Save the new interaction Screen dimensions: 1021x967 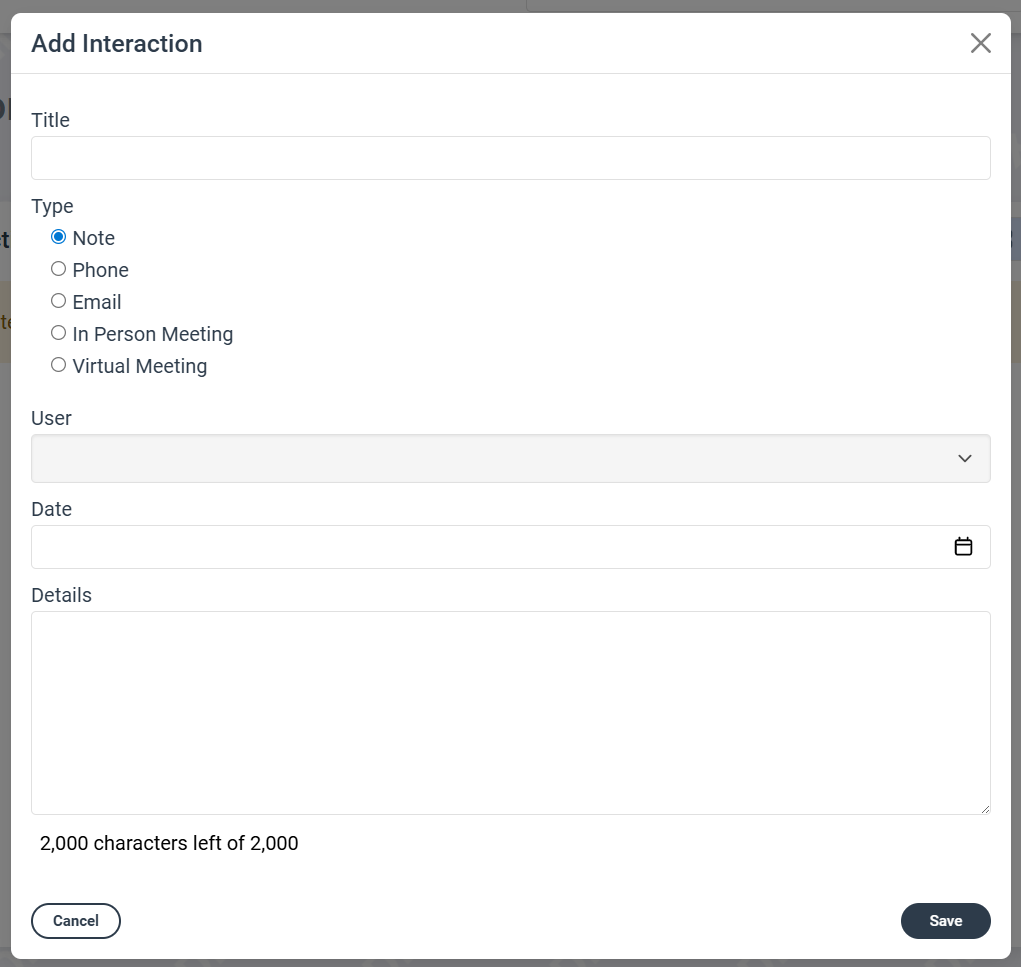click(x=945, y=921)
